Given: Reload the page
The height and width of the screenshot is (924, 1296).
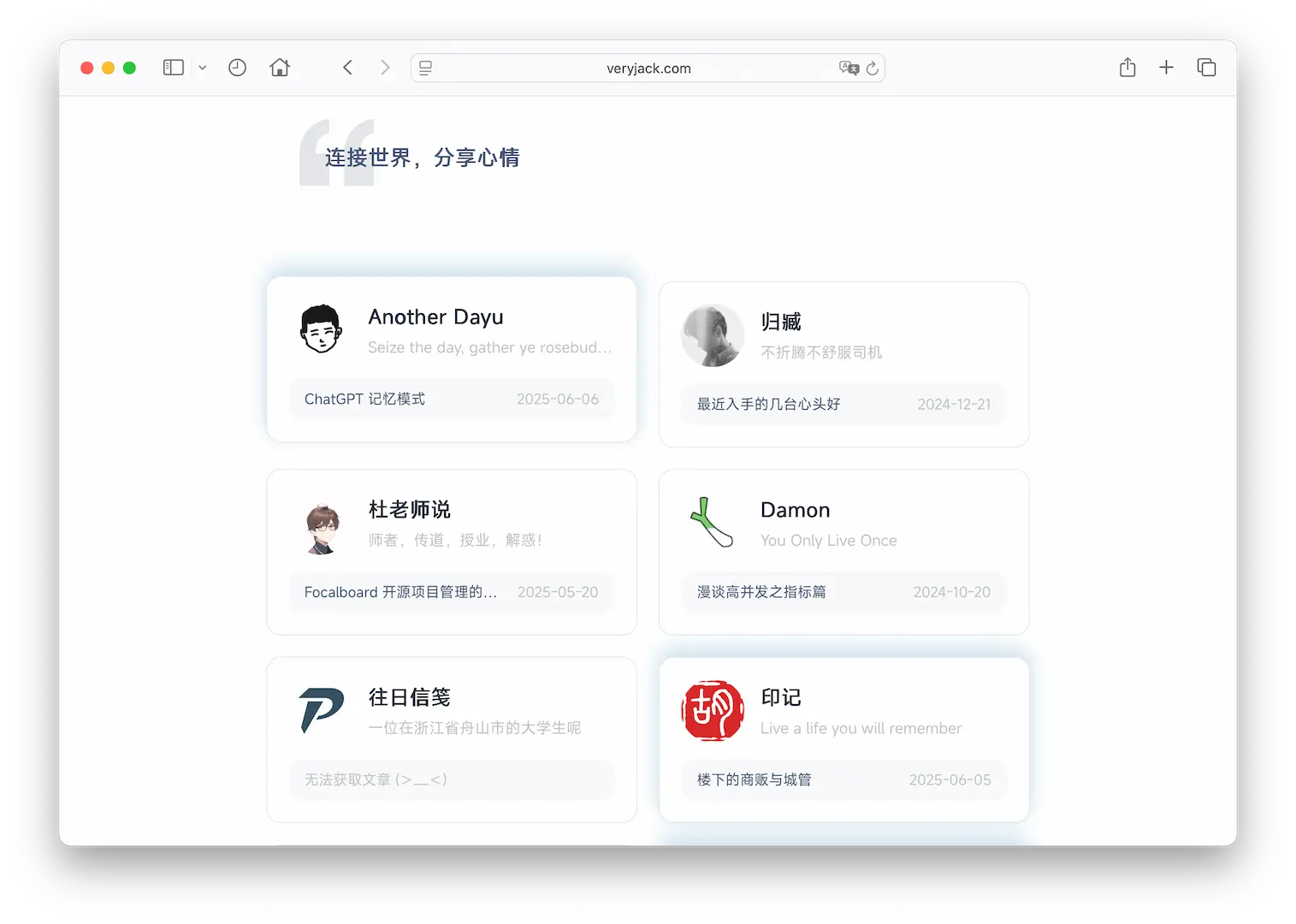Looking at the screenshot, I should [x=873, y=68].
